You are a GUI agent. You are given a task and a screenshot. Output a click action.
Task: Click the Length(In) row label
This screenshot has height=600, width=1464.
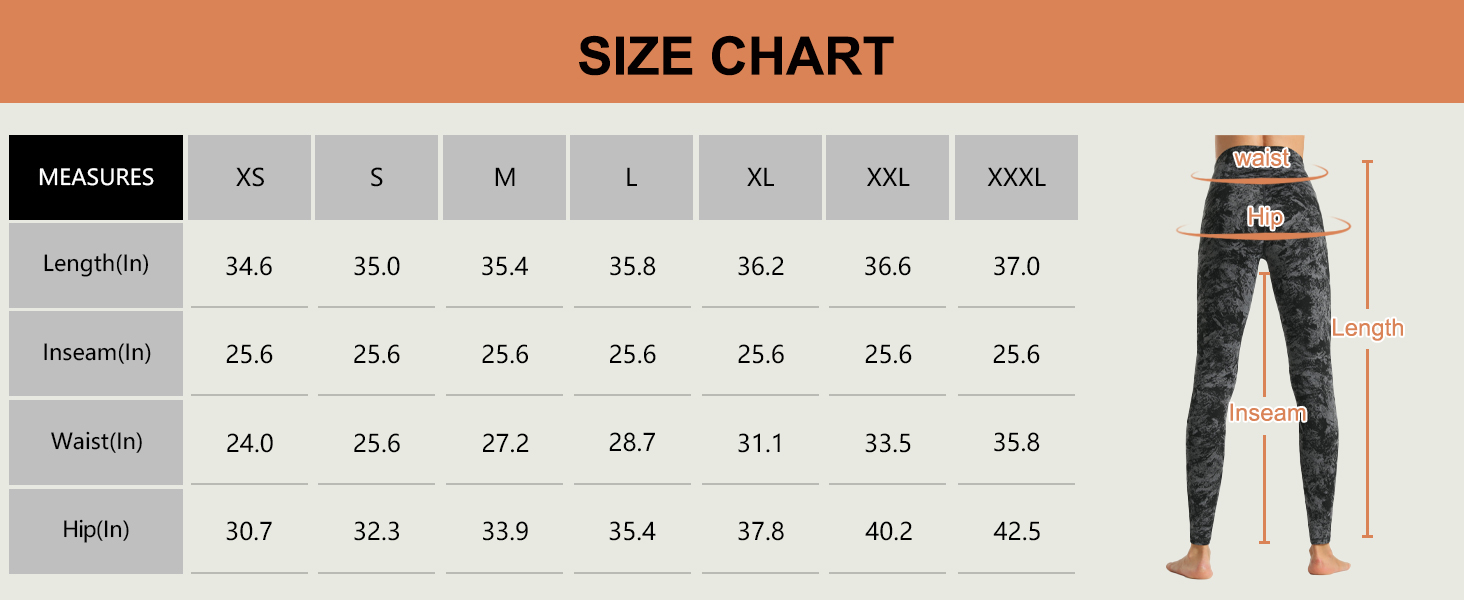(96, 264)
